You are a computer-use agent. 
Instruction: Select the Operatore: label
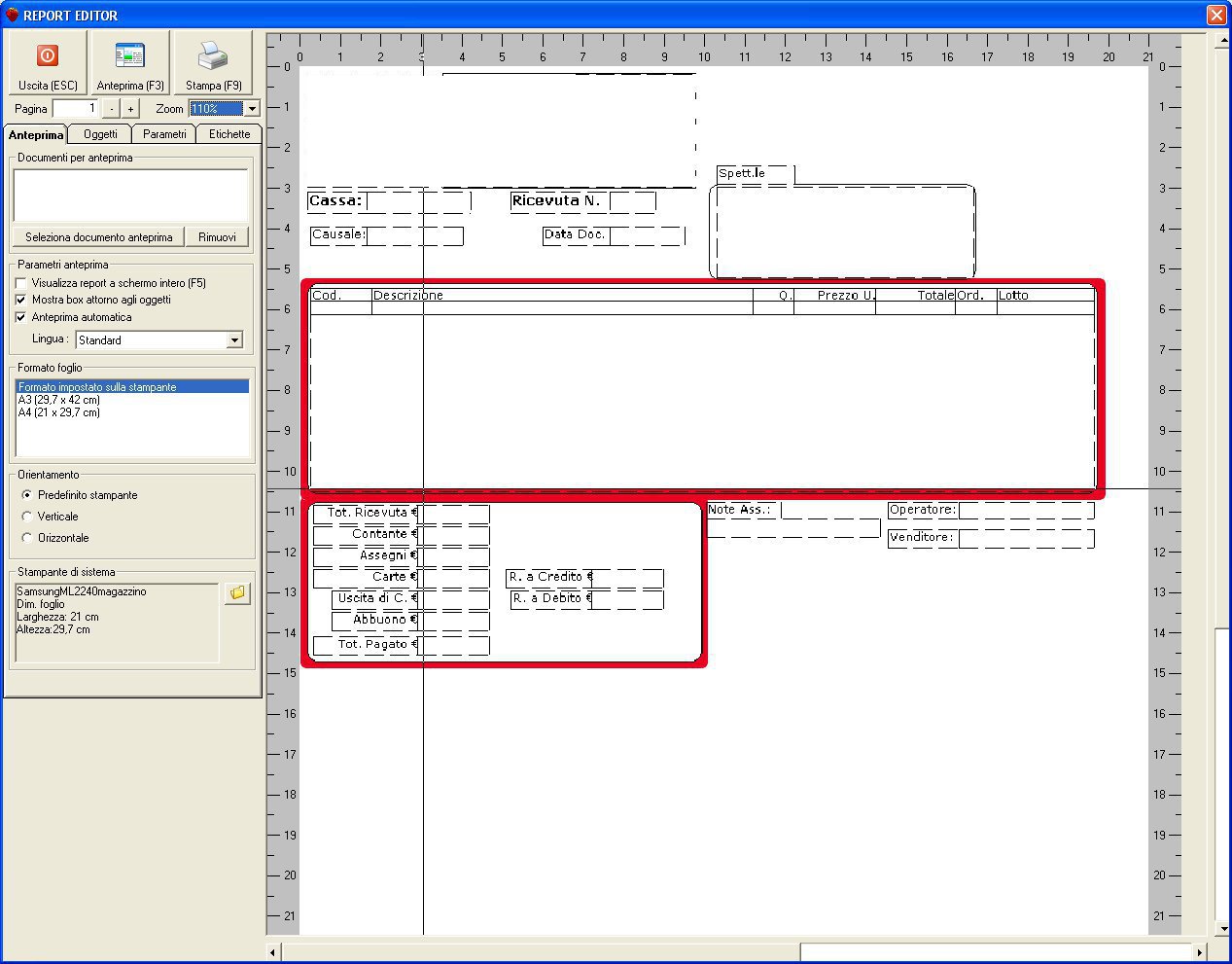[923, 511]
